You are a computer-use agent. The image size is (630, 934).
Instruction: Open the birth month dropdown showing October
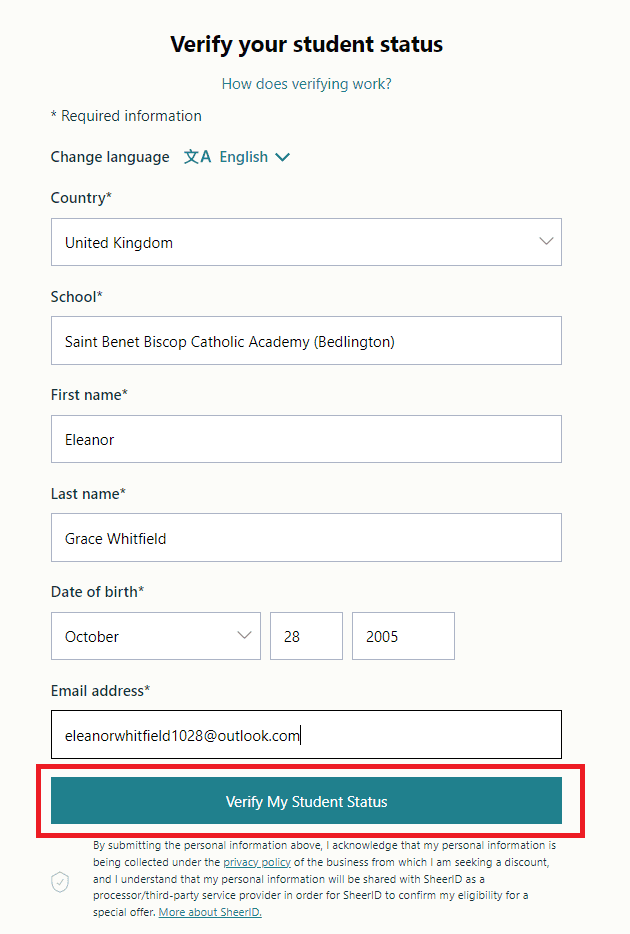(155, 636)
